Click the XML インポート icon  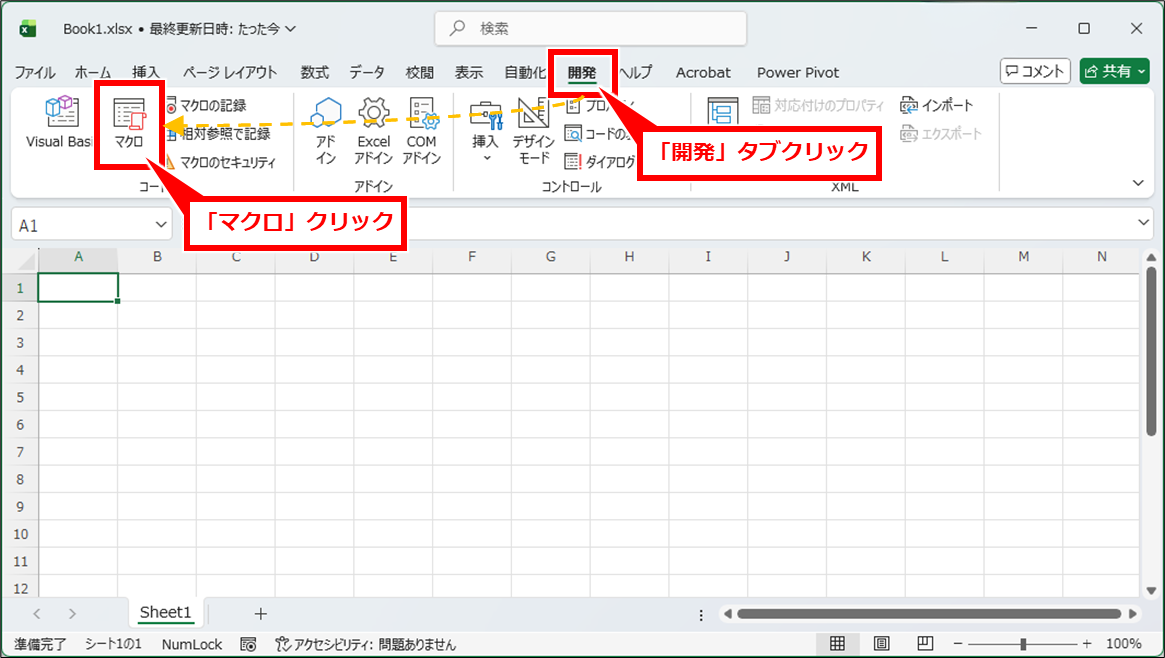click(937, 105)
